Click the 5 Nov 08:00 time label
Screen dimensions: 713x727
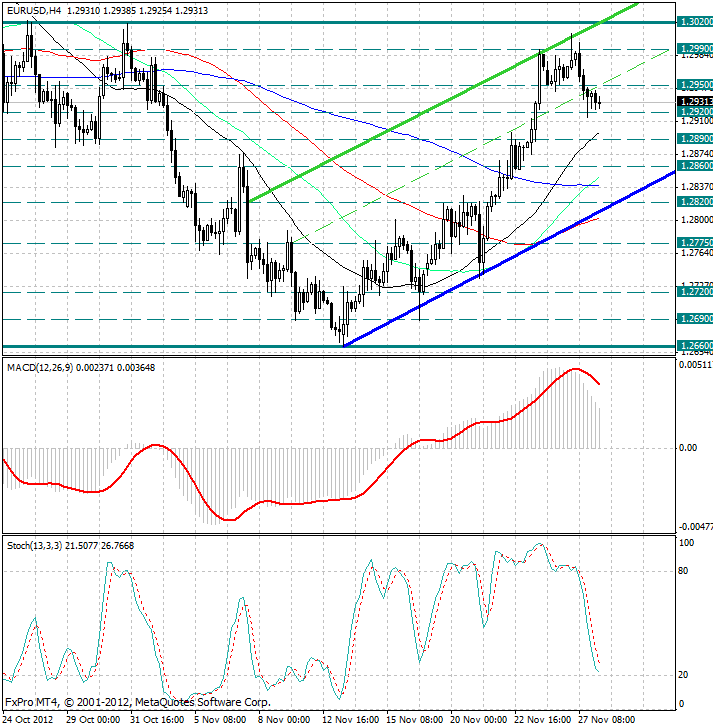(x=220, y=720)
